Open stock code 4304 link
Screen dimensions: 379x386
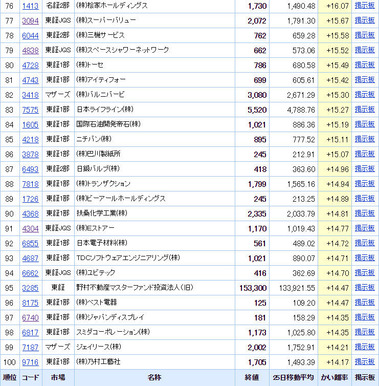[x=30, y=229]
